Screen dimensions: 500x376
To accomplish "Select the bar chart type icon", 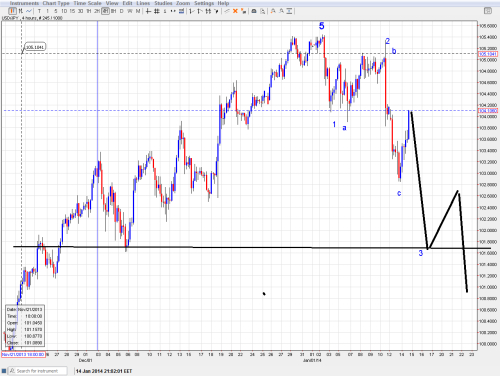I will 21,11.
